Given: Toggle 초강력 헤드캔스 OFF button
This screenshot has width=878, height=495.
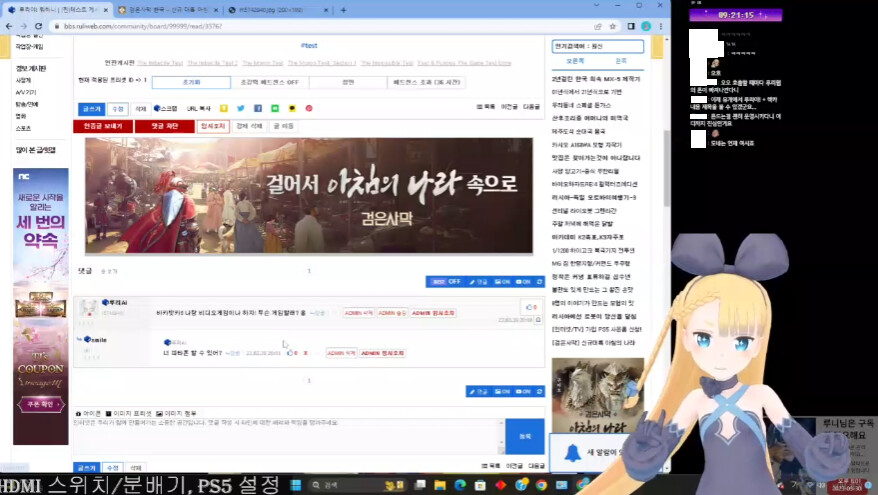Looking at the screenshot, I should (x=269, y=82).
